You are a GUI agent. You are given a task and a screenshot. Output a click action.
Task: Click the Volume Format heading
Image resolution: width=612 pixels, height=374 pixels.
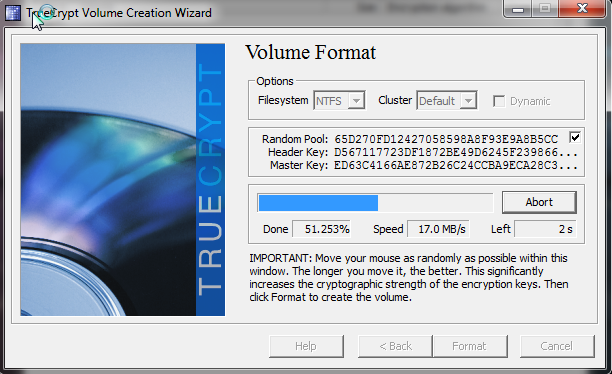310,52
